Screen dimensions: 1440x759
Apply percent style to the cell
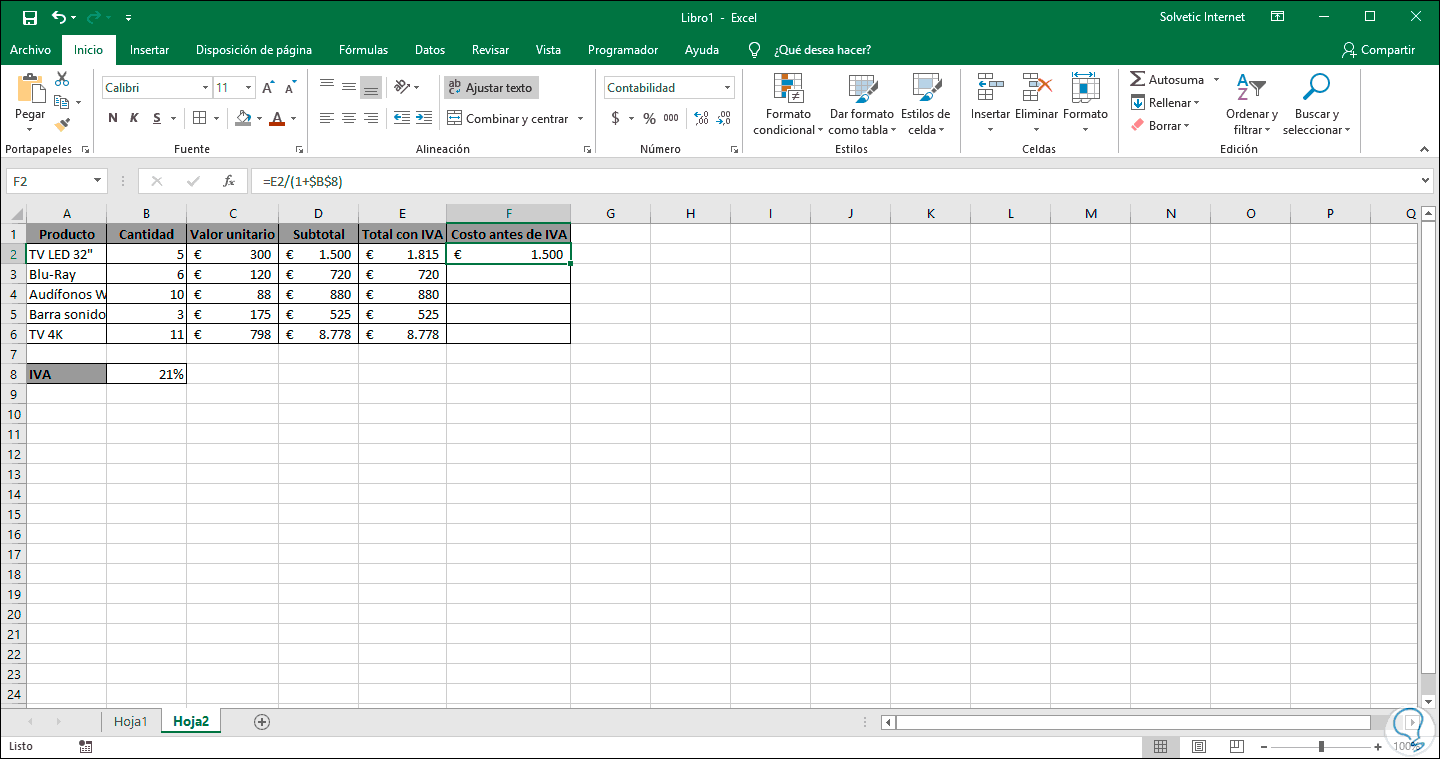pyautogui.click(x=649, y=118)
